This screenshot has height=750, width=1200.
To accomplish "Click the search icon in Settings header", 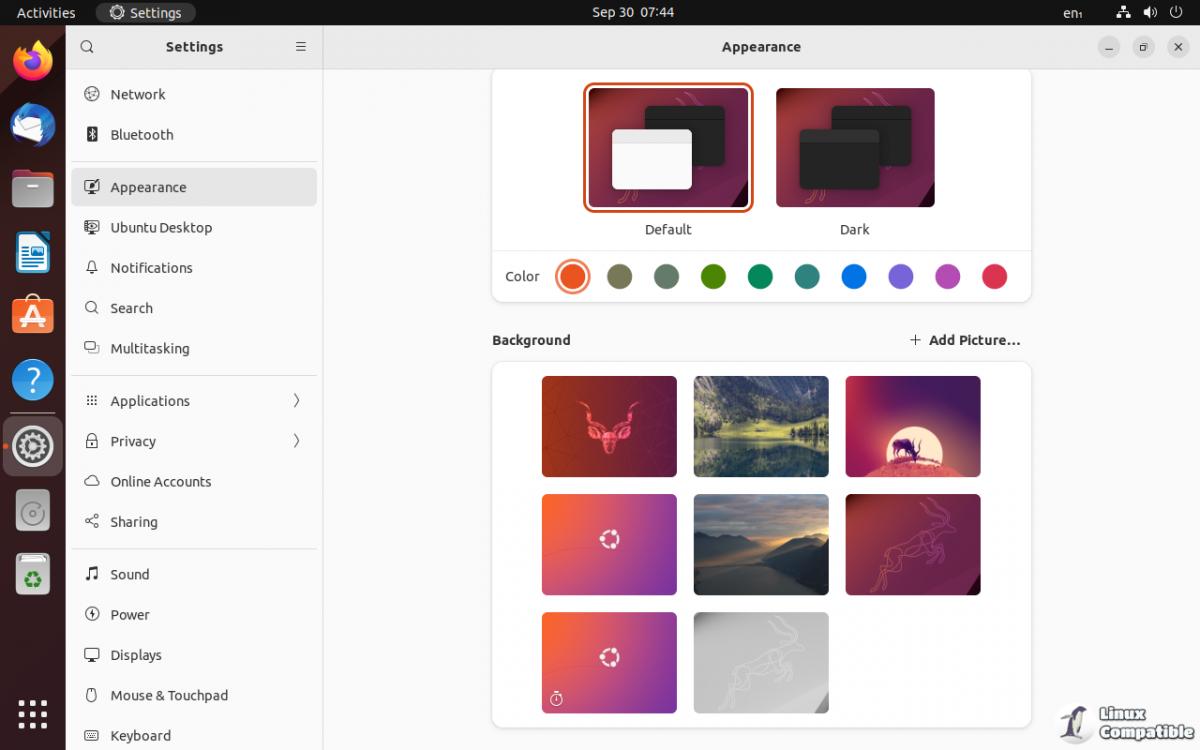I will (x=87, y=47).
